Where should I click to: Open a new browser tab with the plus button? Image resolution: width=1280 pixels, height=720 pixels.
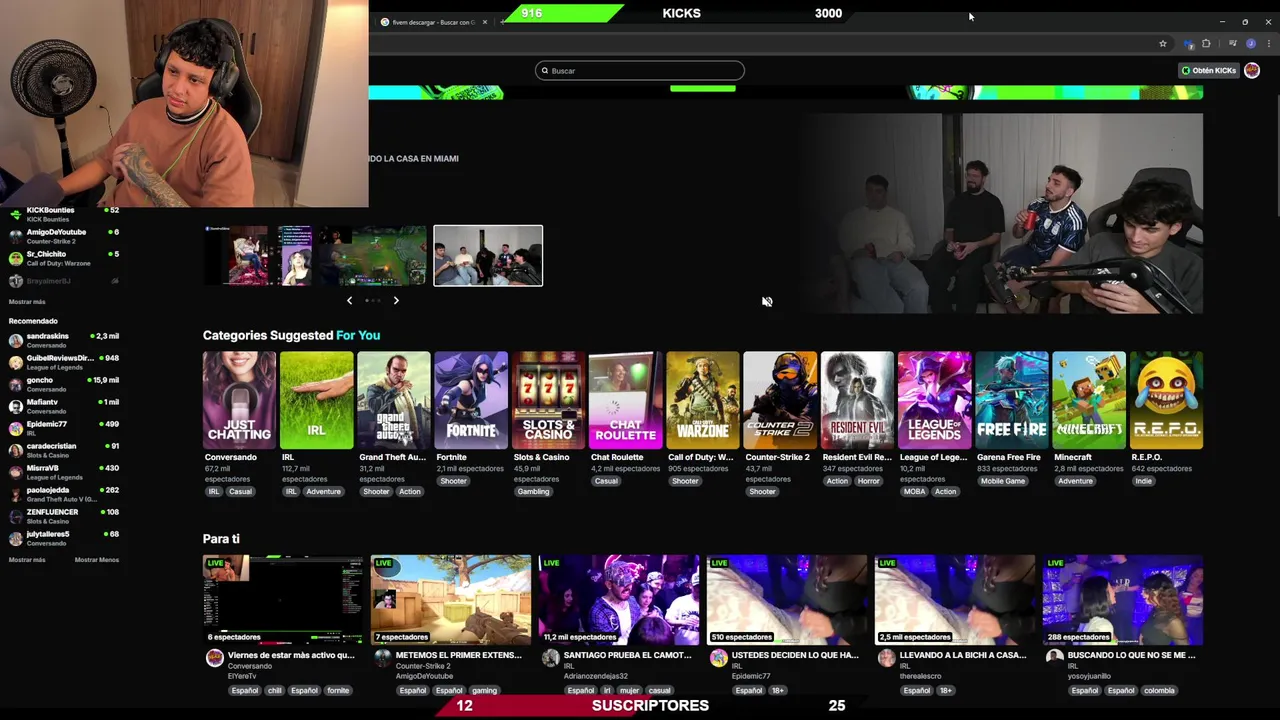(x=503, y=22)
